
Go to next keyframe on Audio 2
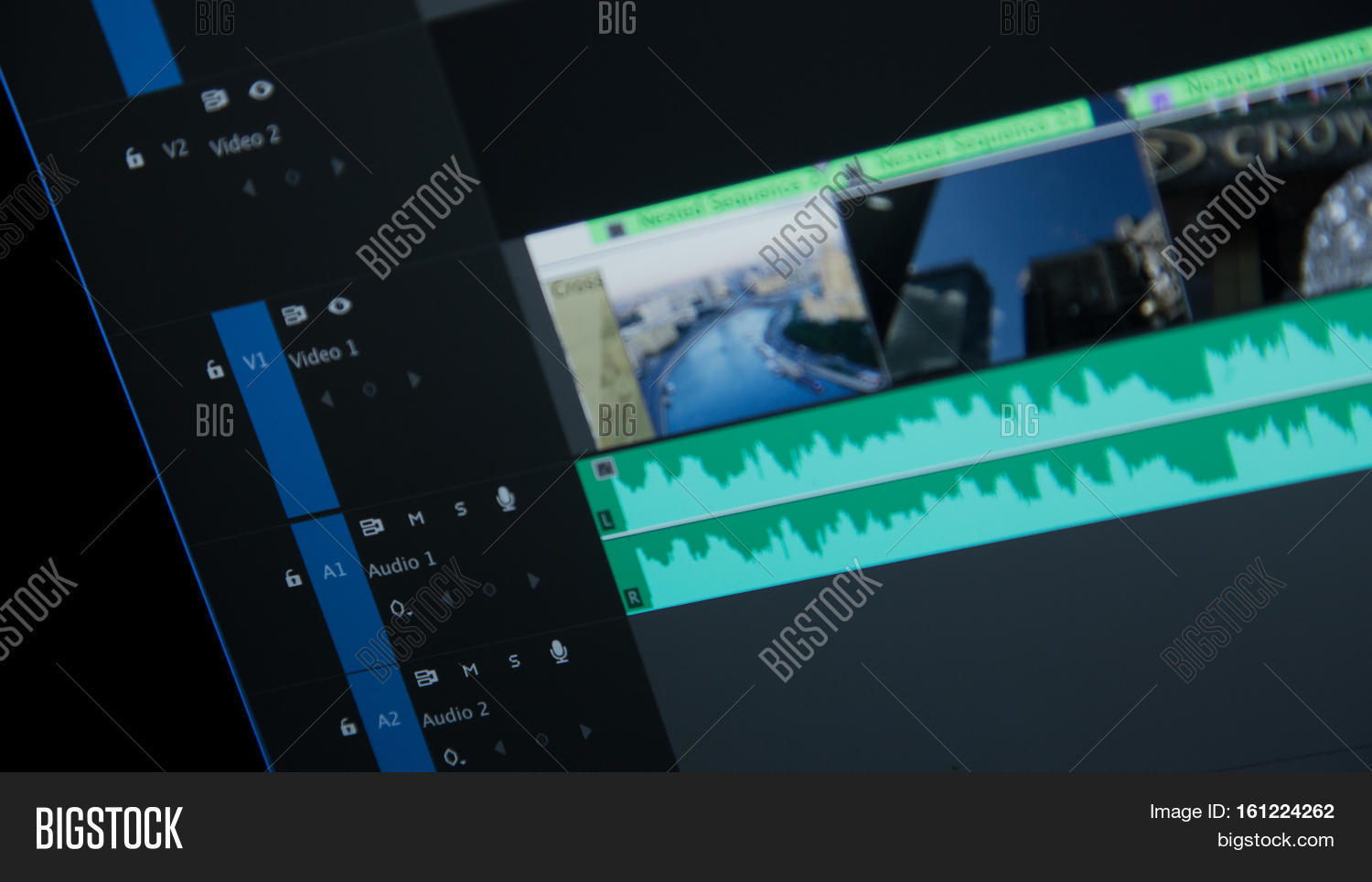[x=585, y=731]
